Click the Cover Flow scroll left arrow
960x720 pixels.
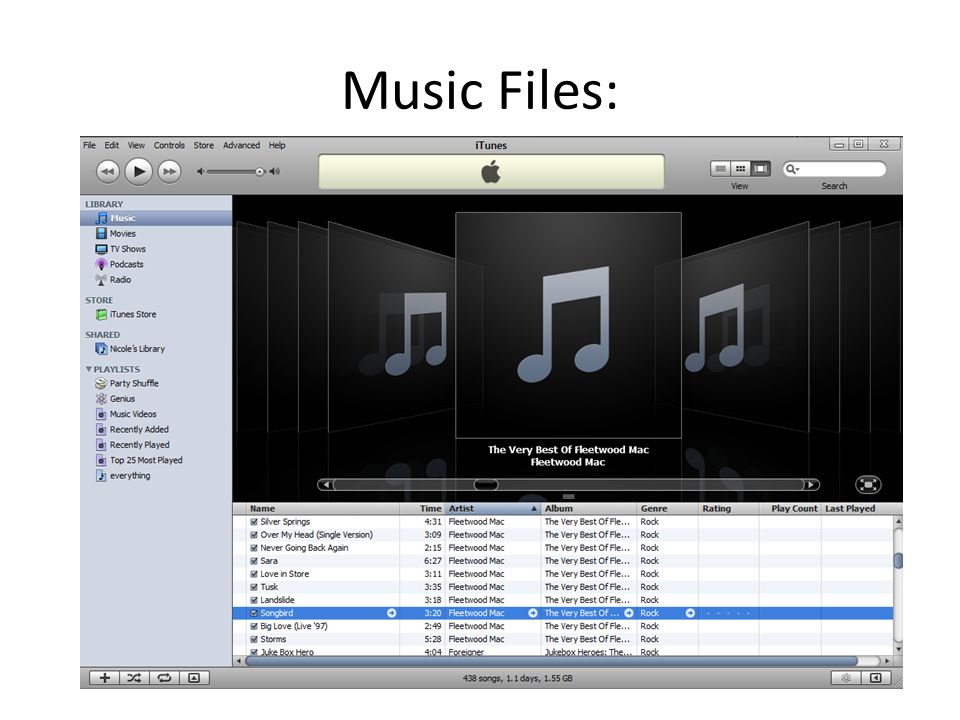pyautogui.click(x=326, y=485)
